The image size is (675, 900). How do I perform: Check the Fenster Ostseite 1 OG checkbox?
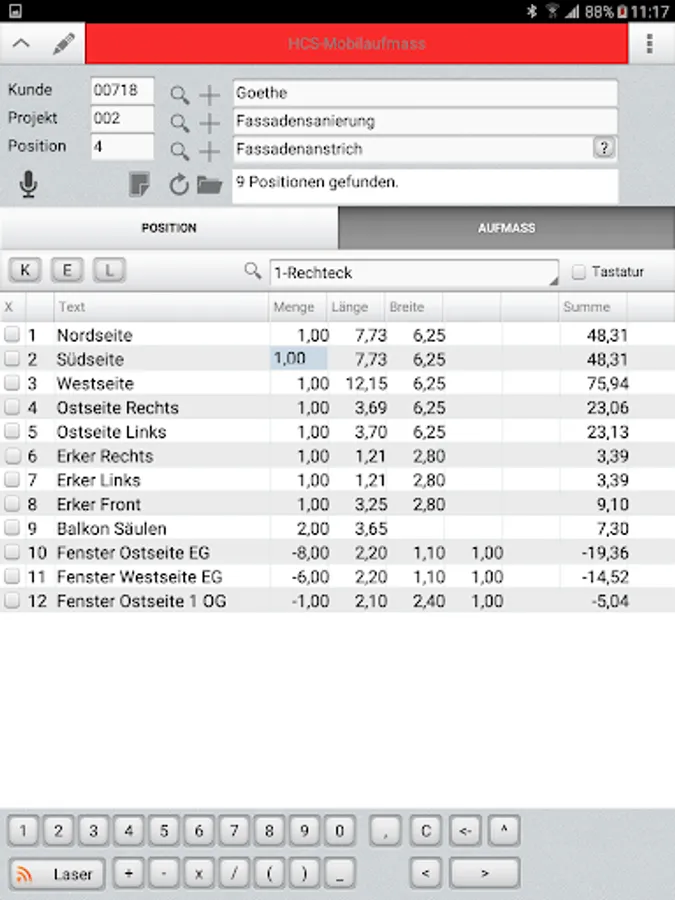[12, 600]
